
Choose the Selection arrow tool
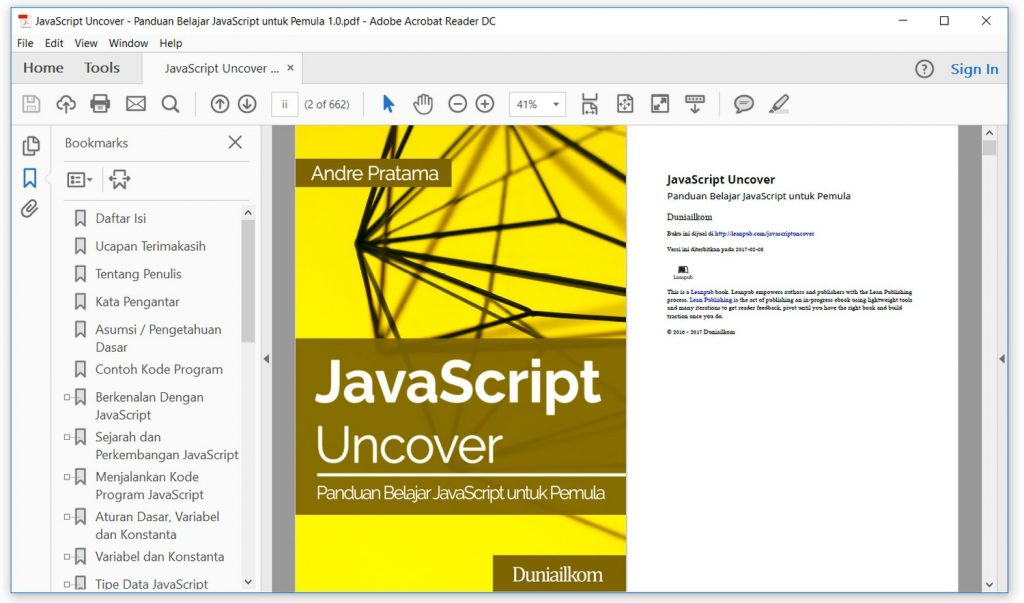tap(389, 104)
